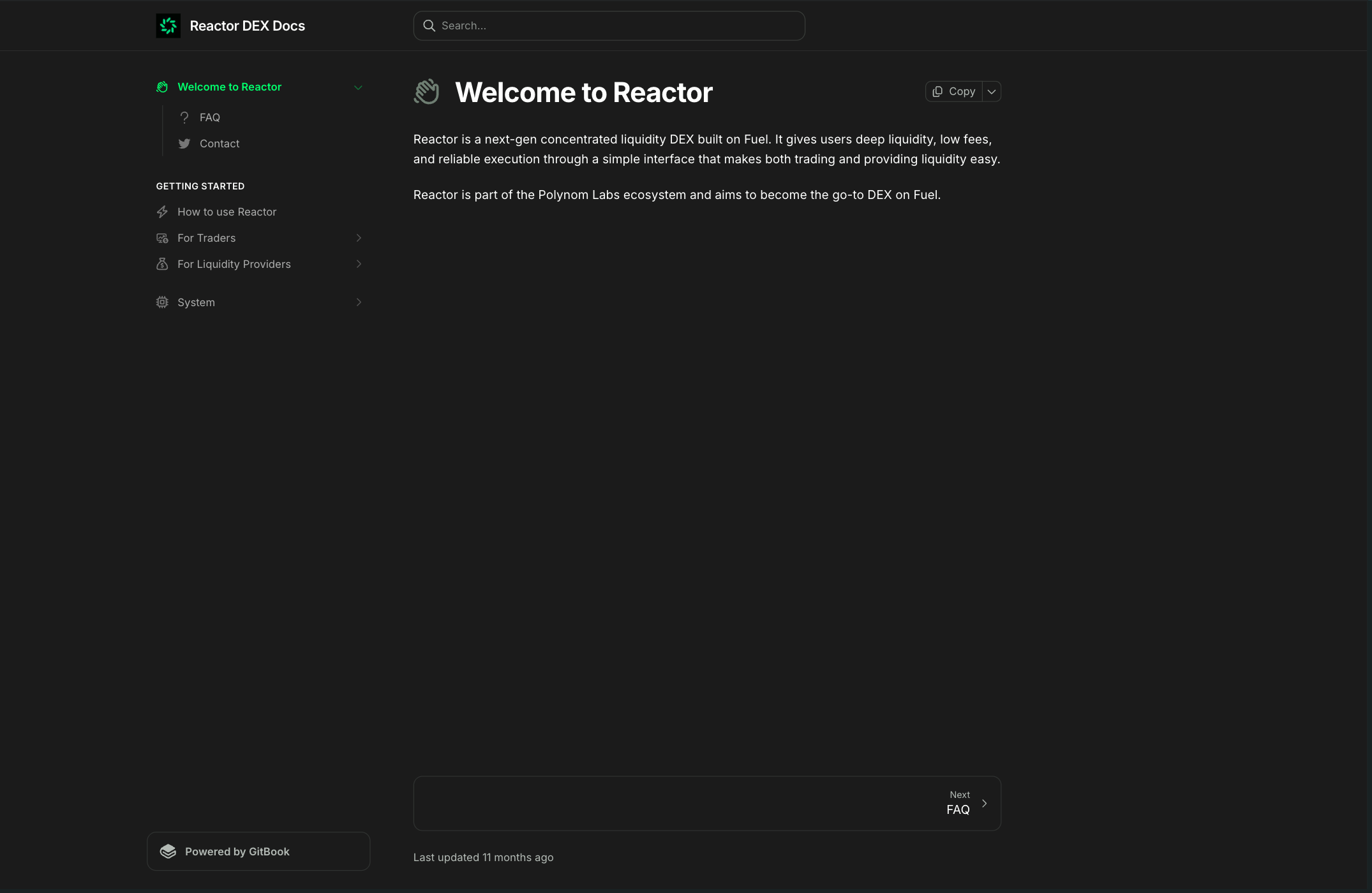The image size is (1372, 893).
Task: Collapse the Welcome to Reactor section chevron
Action: tap(358, 87)
